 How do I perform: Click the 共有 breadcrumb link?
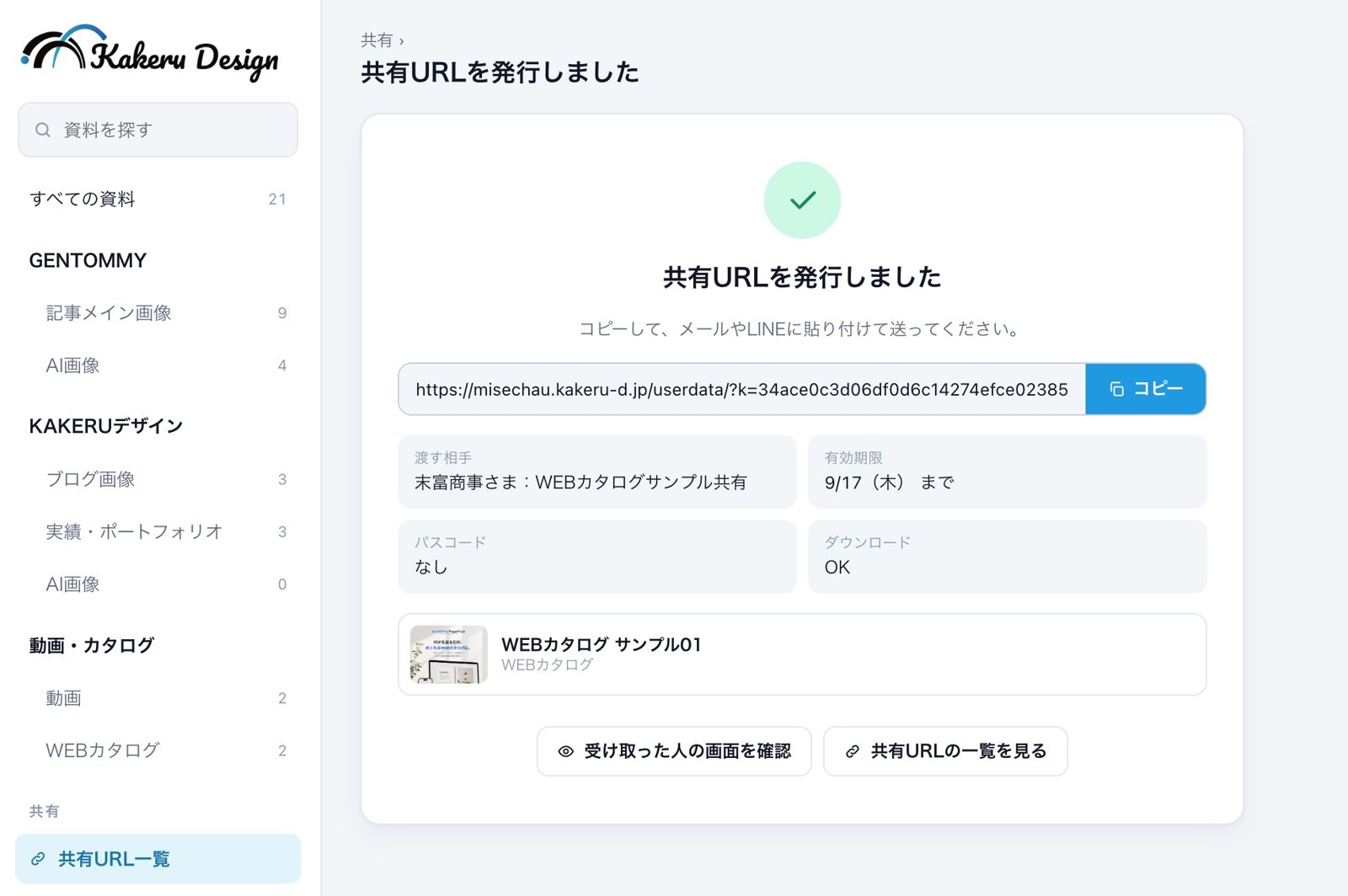pyautogui.click(x=377, y=40)
